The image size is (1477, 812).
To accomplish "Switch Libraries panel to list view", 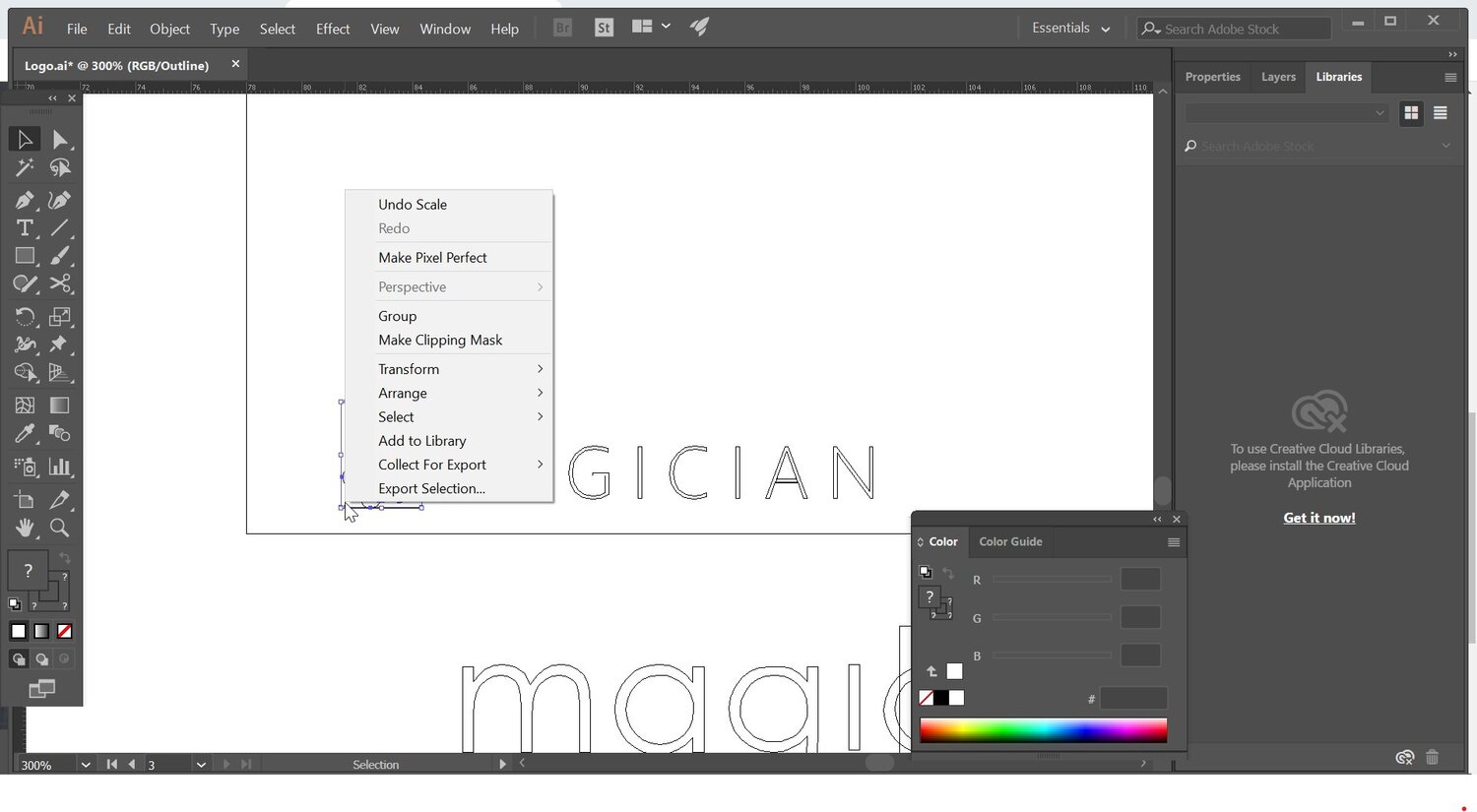I will coord(1441,113).
